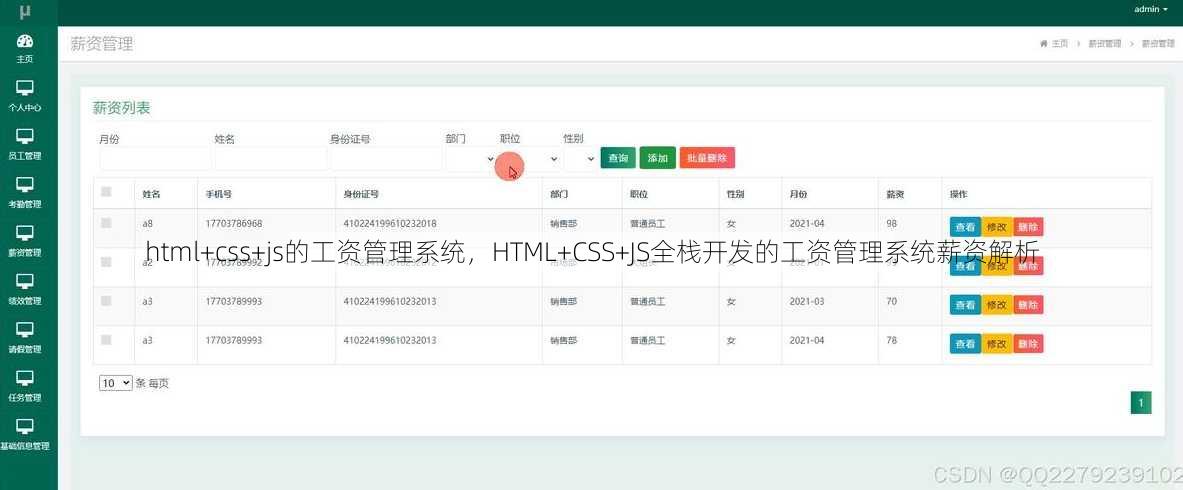
Task: Click the 操作 column header
Action: tap(958, 194)
